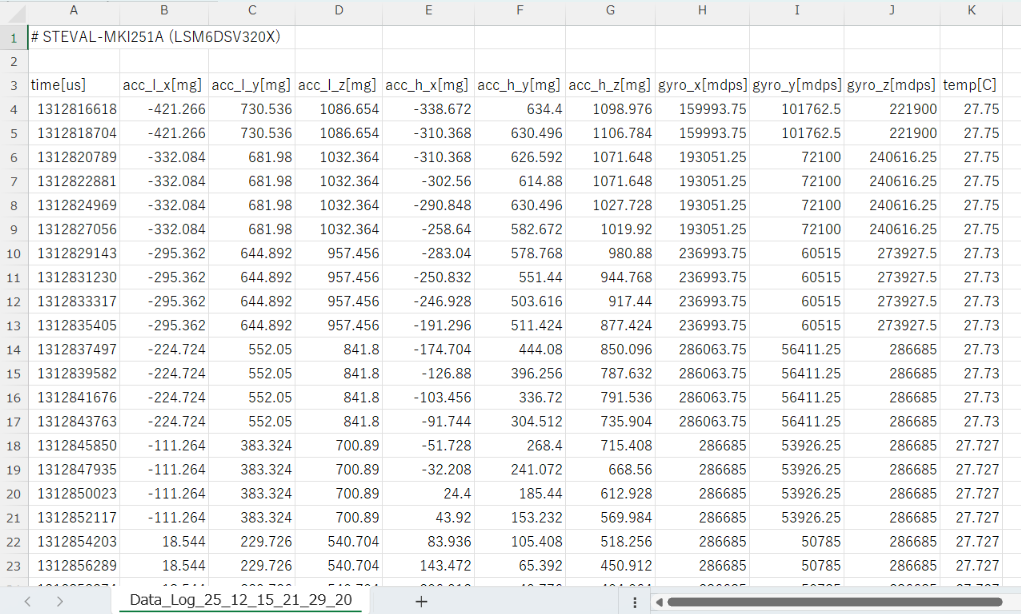Viewport: 1021px width, 614px height.
Task: Select the gyro_x[mdps] header cell
Action: click(x=702, y=84)
